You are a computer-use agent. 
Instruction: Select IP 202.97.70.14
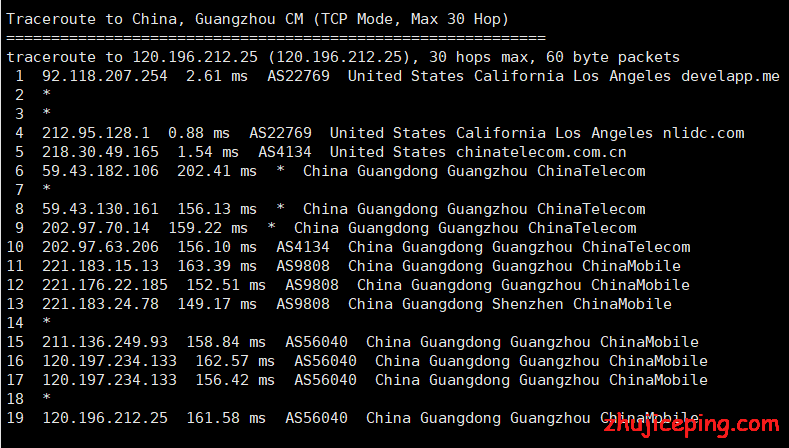click(96, 228)
